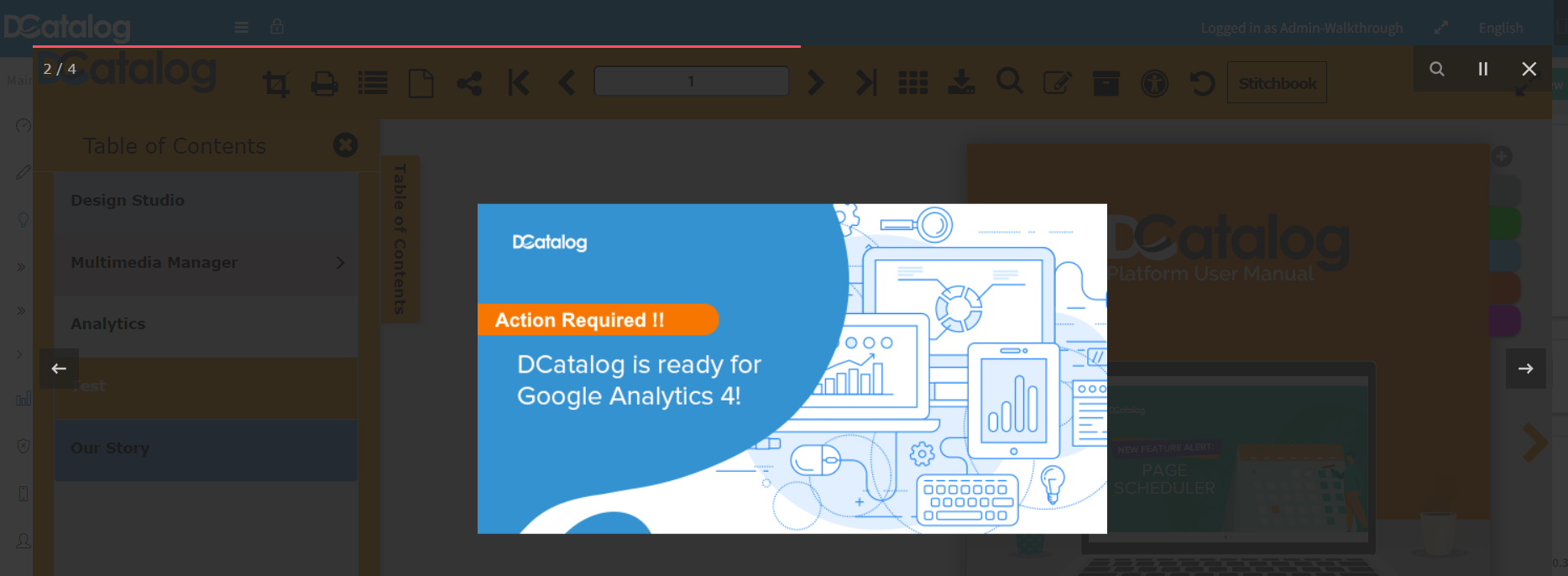Close the Table of Contents panel
1568x576 pixels.
pyautogui.click(x=345, y=145)
